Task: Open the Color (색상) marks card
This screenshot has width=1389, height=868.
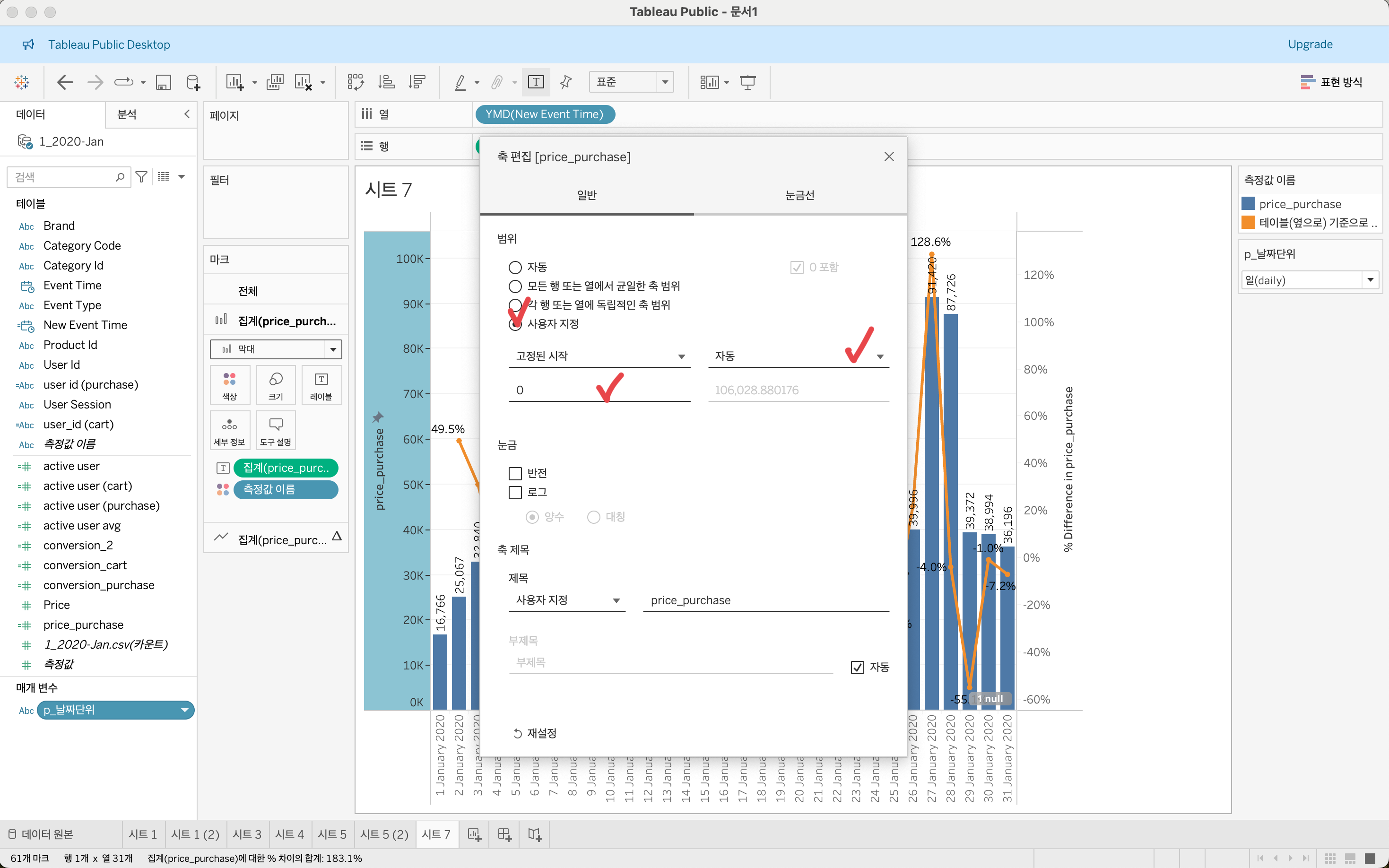Action: click(x=230, y=385)
